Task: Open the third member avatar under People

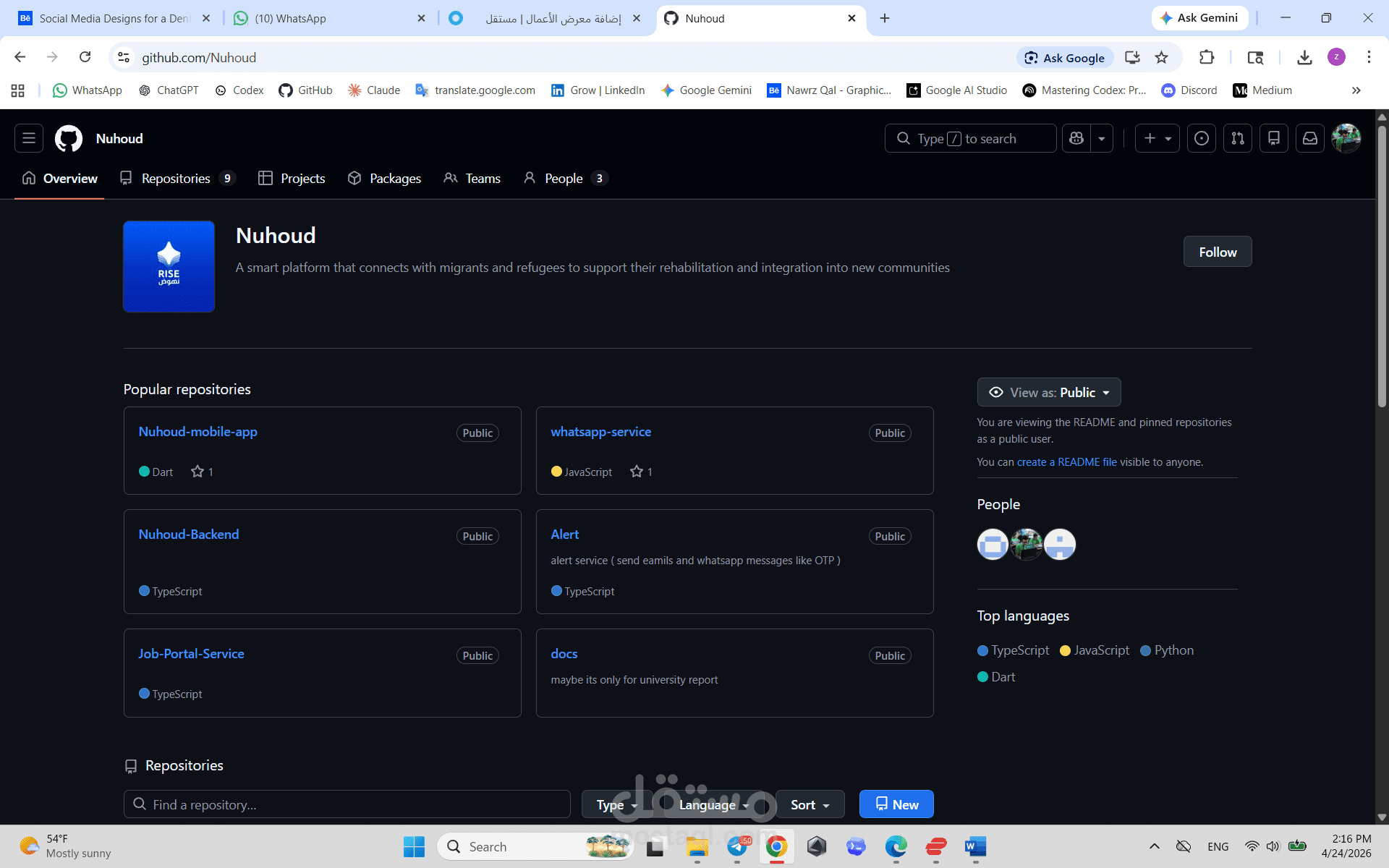Action: [1060, 545]
